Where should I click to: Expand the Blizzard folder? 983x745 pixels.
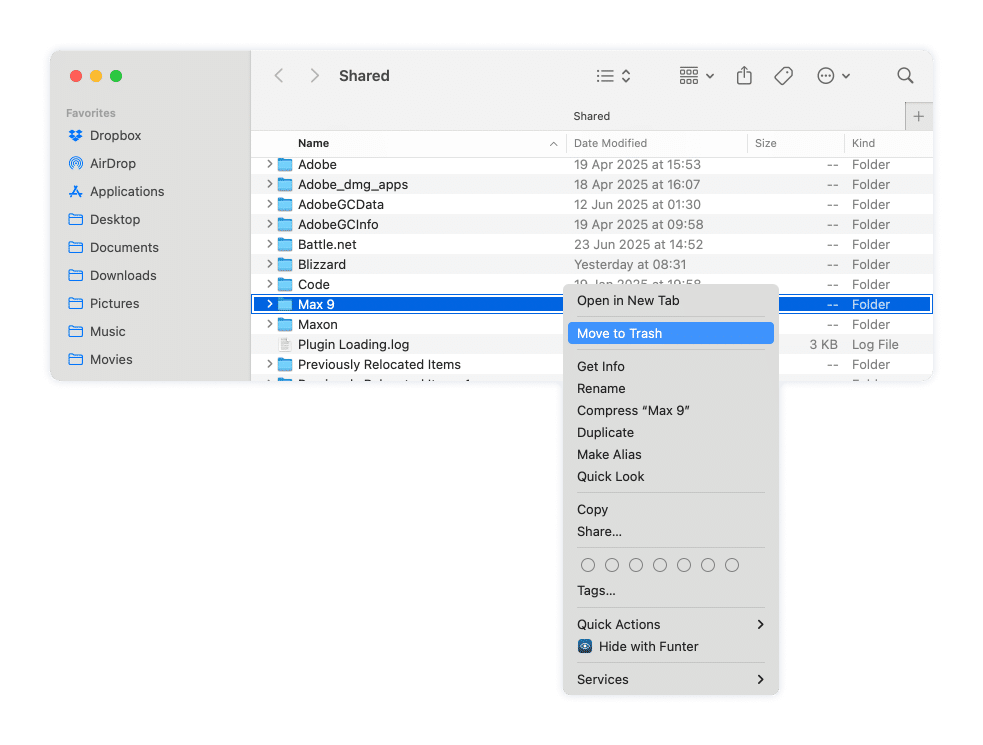[270, 265]
